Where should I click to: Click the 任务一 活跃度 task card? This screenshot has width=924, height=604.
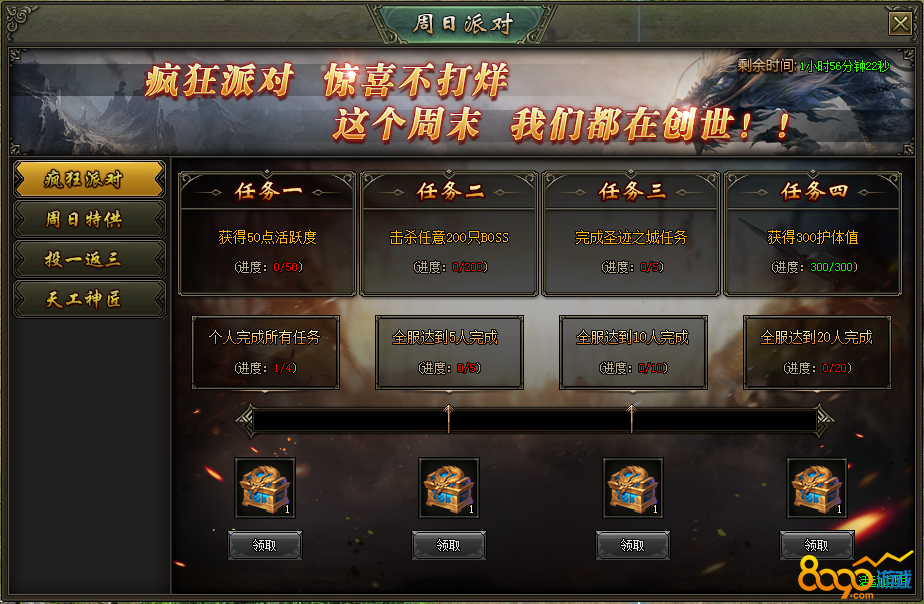coord(267,233)
